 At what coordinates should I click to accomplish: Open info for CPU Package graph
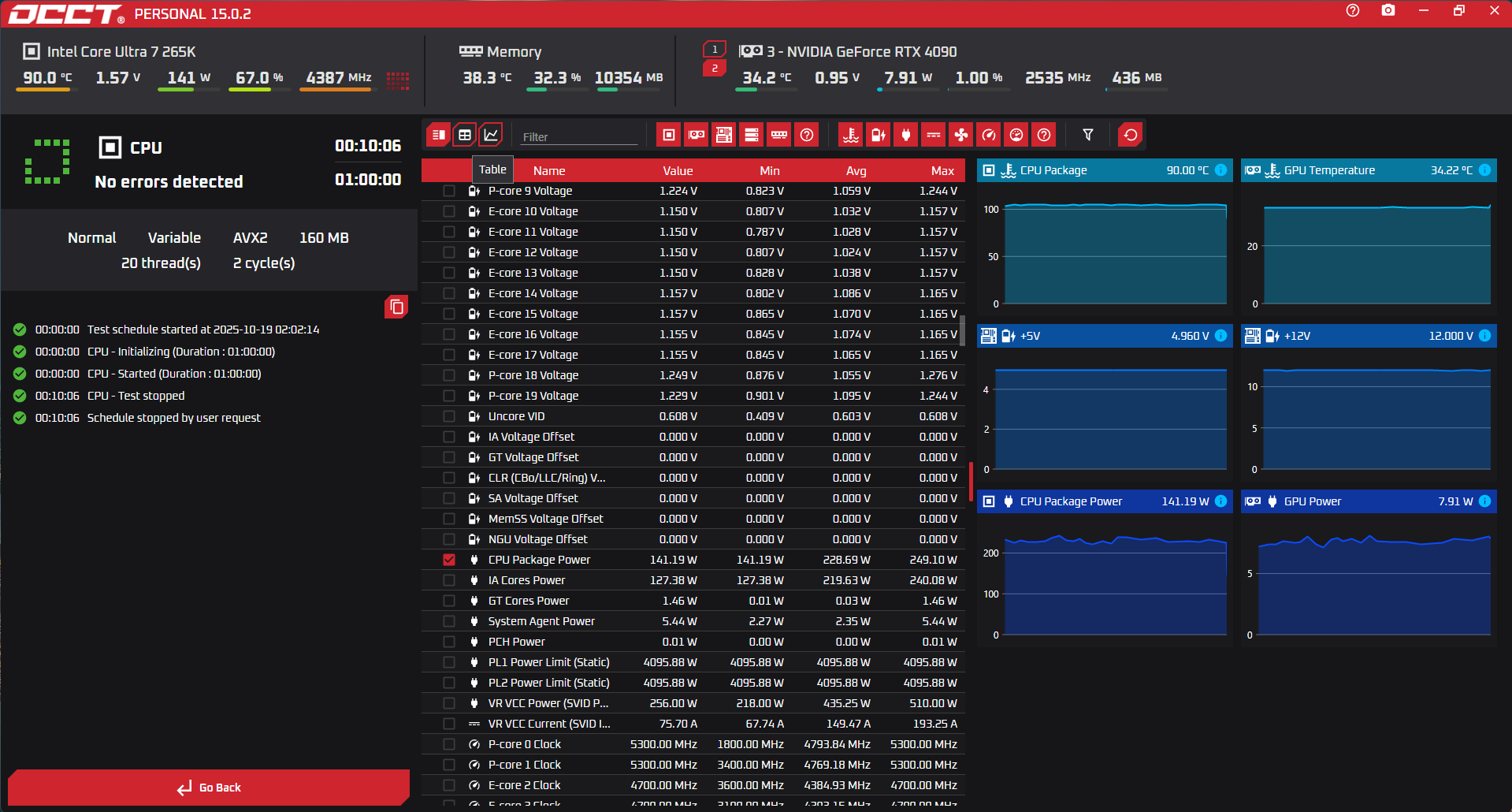[x=1220, y=170]
